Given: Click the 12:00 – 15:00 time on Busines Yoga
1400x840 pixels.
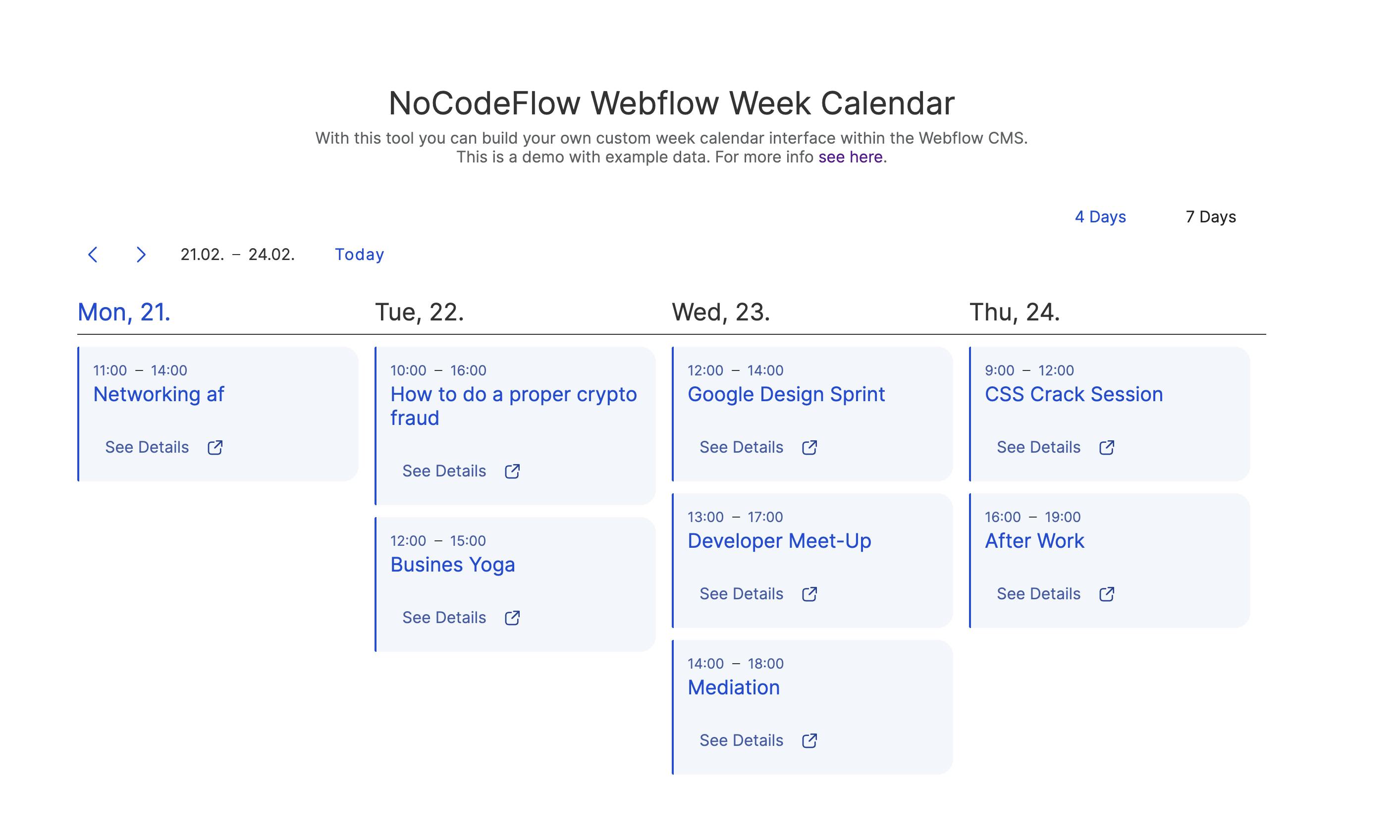Looking at the screenshot, I should (438, 540).
